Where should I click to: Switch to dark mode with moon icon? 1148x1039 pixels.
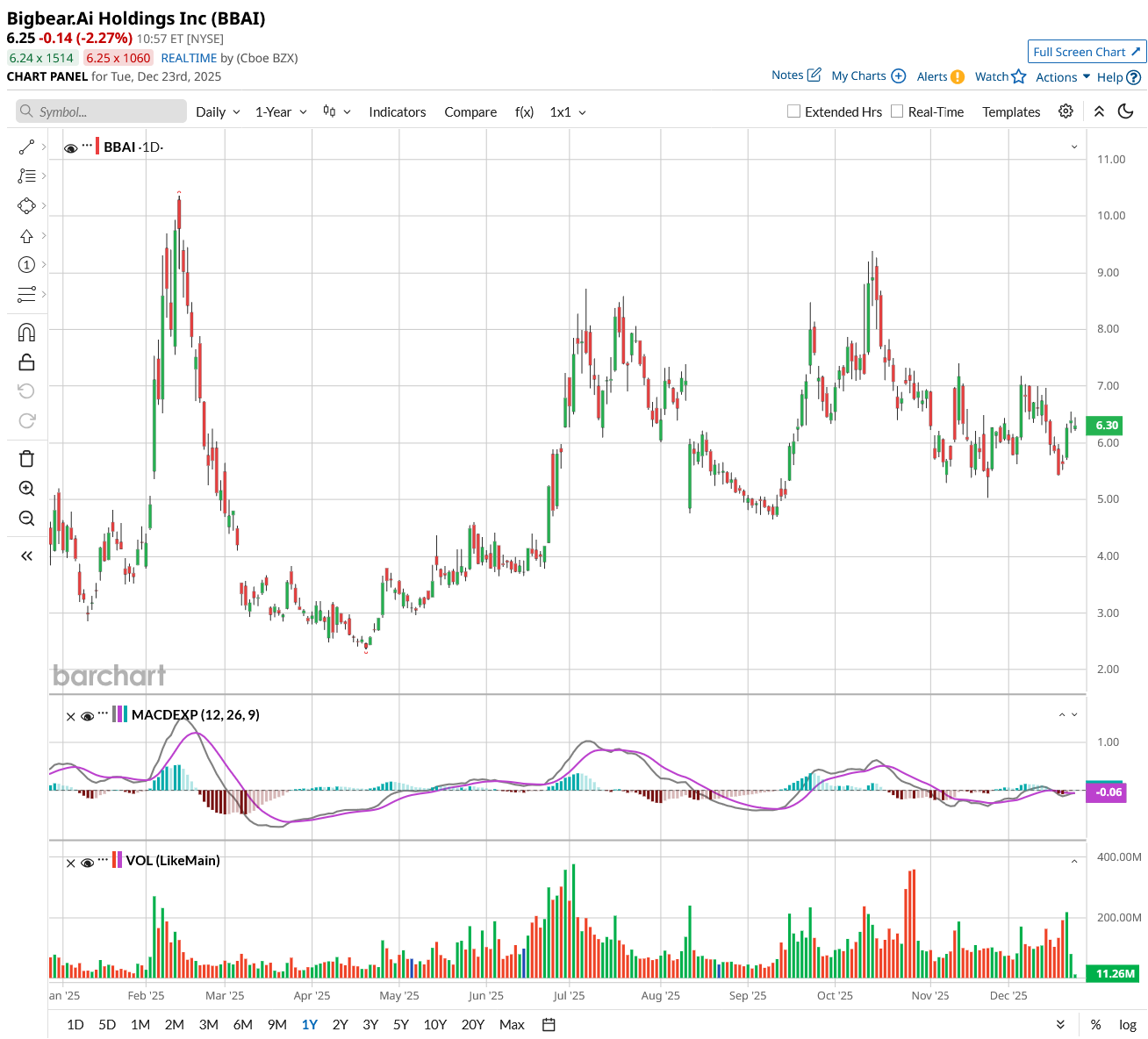[x=1126, y=111]
